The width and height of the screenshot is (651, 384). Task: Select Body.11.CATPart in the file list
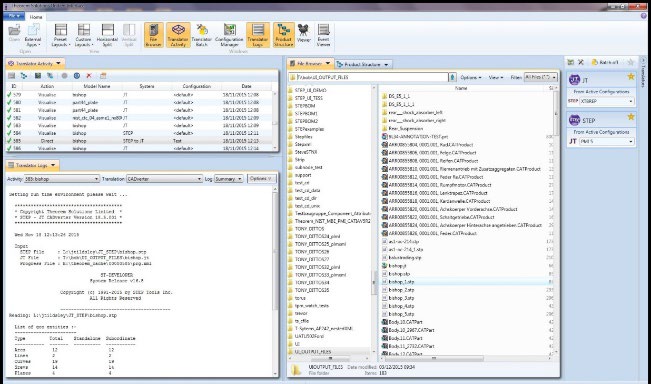pyautogui.click(x=405, y=338)
